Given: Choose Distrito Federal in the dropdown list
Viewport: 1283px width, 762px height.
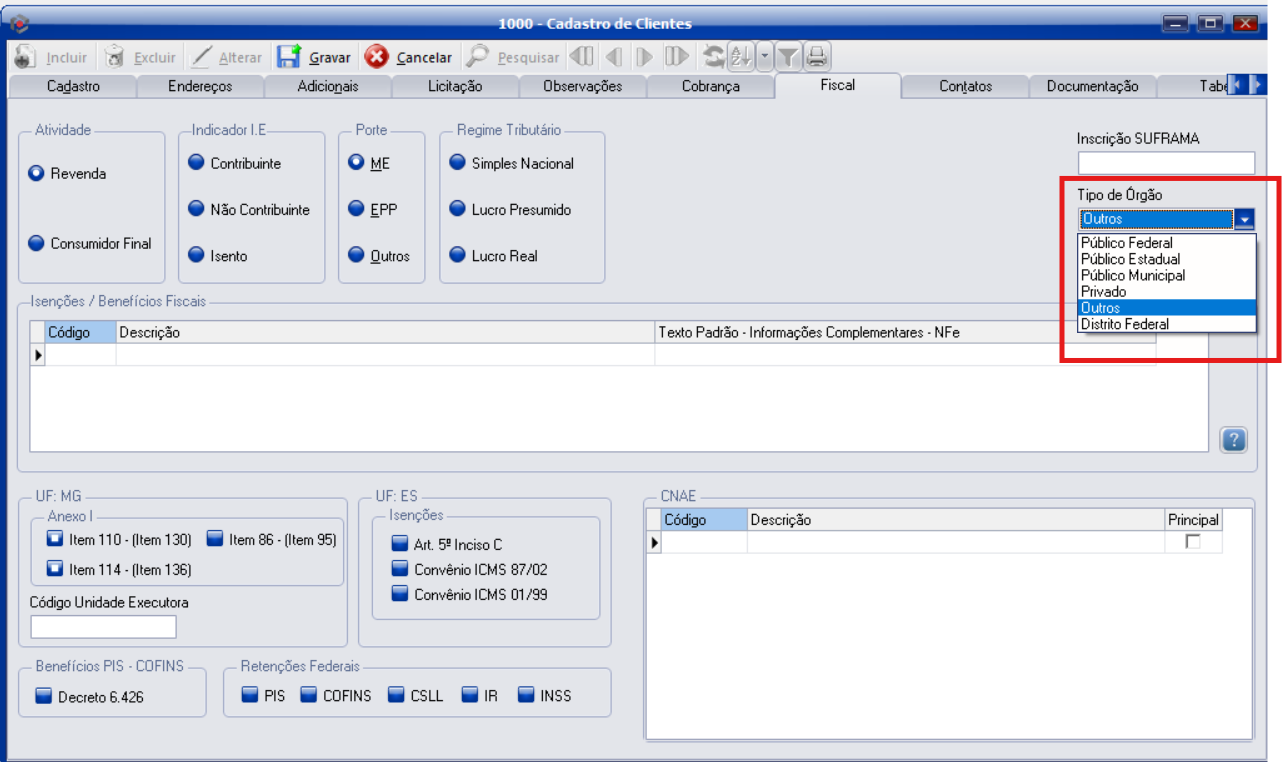Looking at the screenshot, I should click(x=1124, y=324).
